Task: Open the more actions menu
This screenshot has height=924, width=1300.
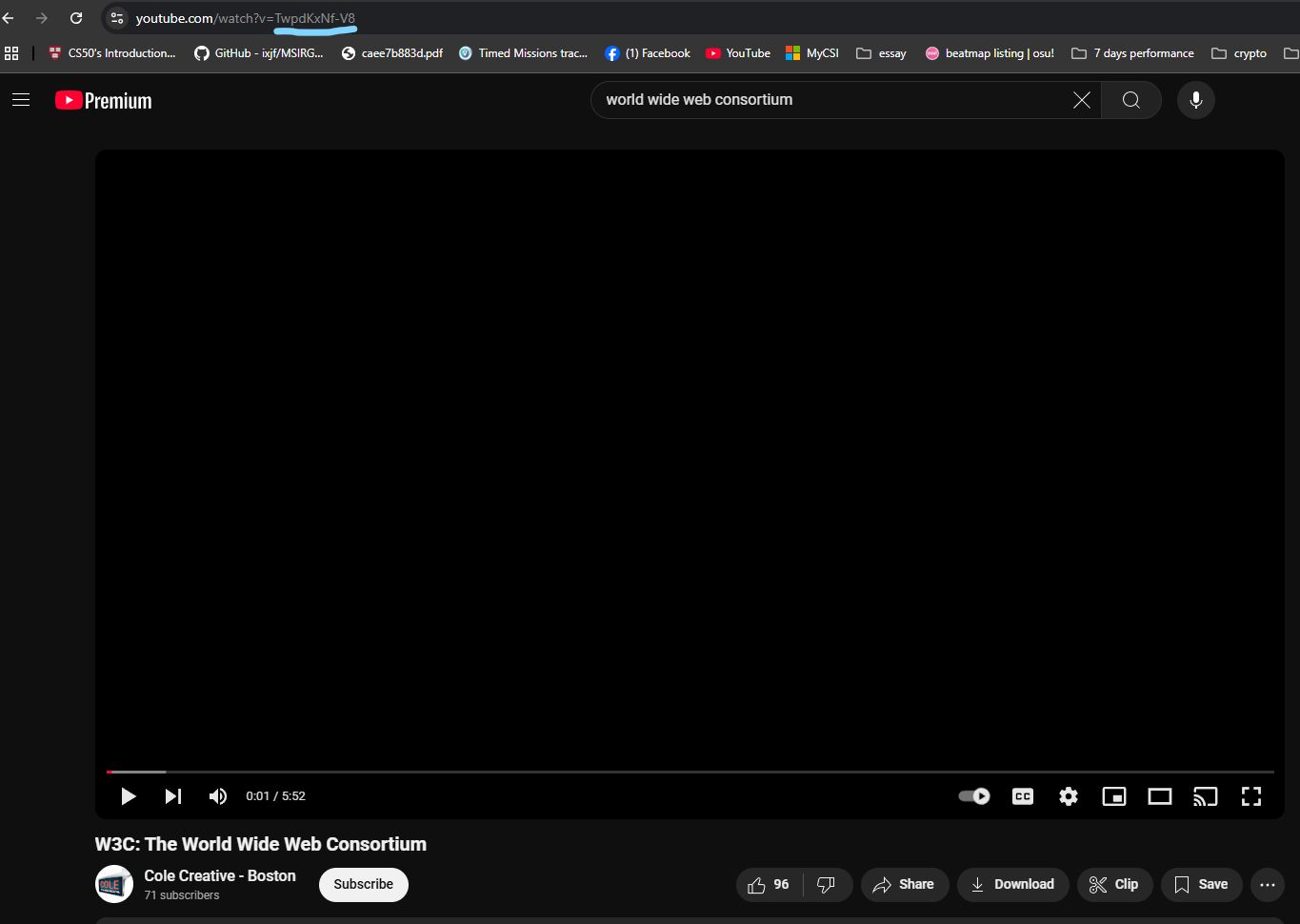Action: click(x=1267, y=885)
